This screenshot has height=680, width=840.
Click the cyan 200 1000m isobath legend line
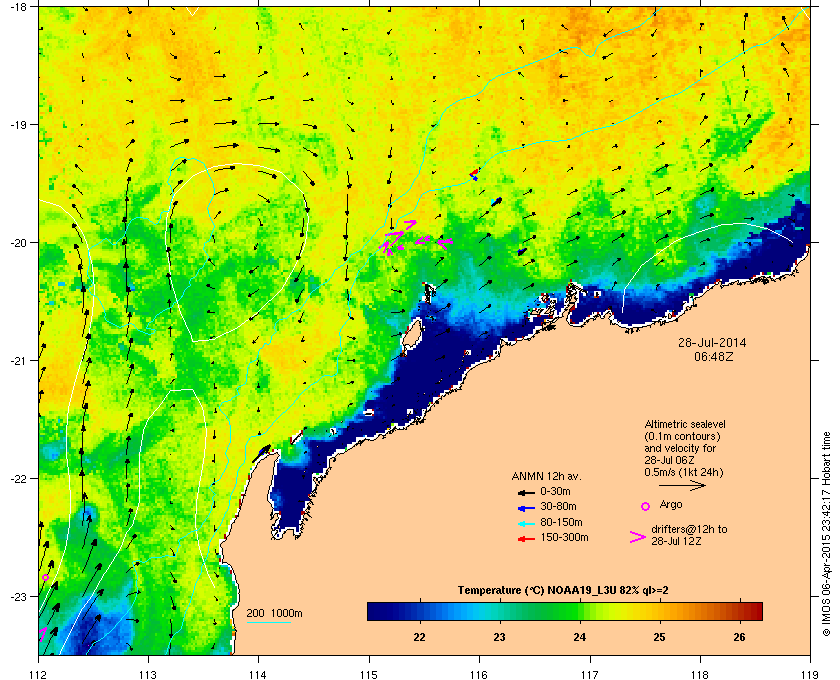point(268,623)
